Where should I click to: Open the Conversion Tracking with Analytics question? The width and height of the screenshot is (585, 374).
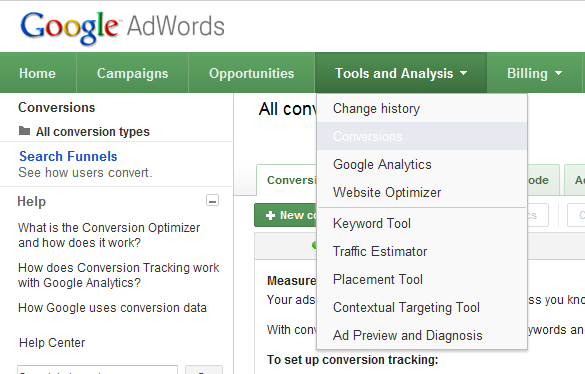pyautogui.click(x=119, y=275)
